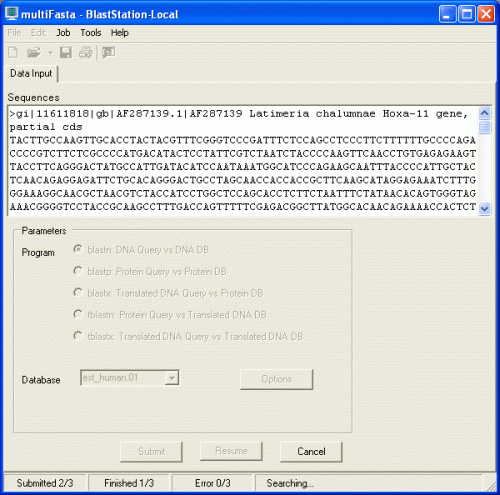
Task: Maximize the BlastStation window
Action: [467, 14]
